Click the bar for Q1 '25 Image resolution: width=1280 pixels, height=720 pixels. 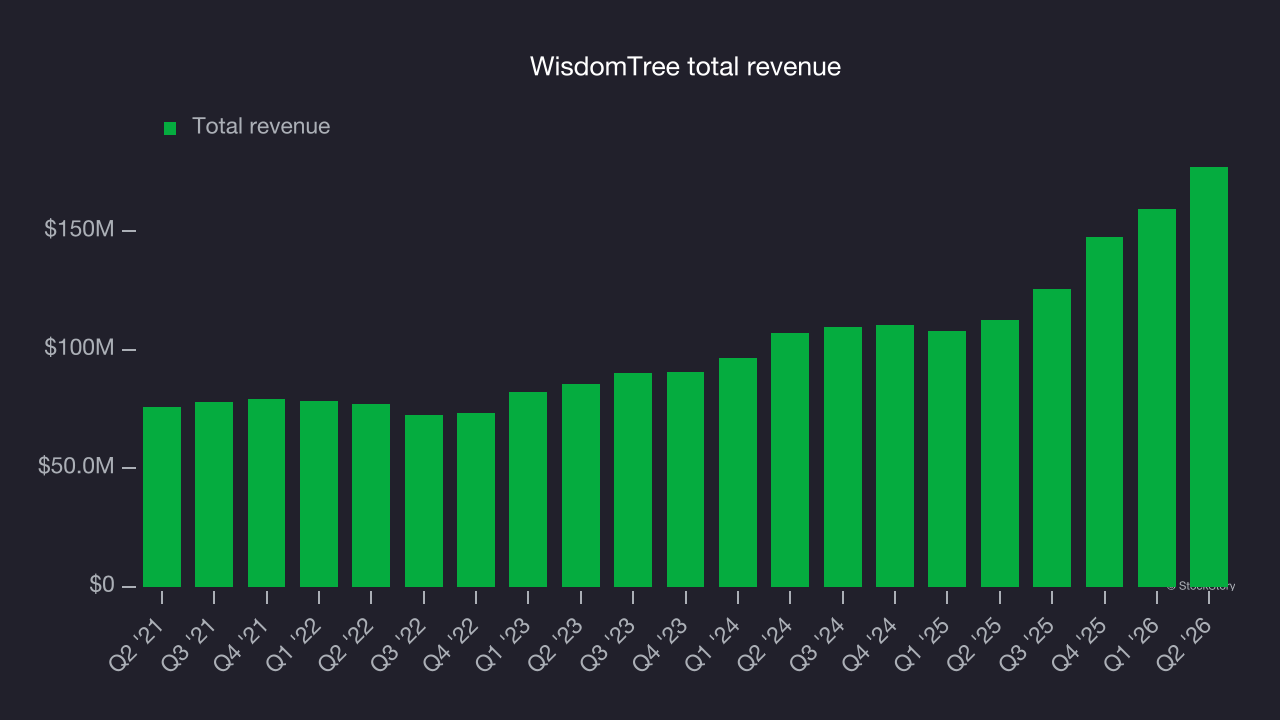[x=947, y=459]
